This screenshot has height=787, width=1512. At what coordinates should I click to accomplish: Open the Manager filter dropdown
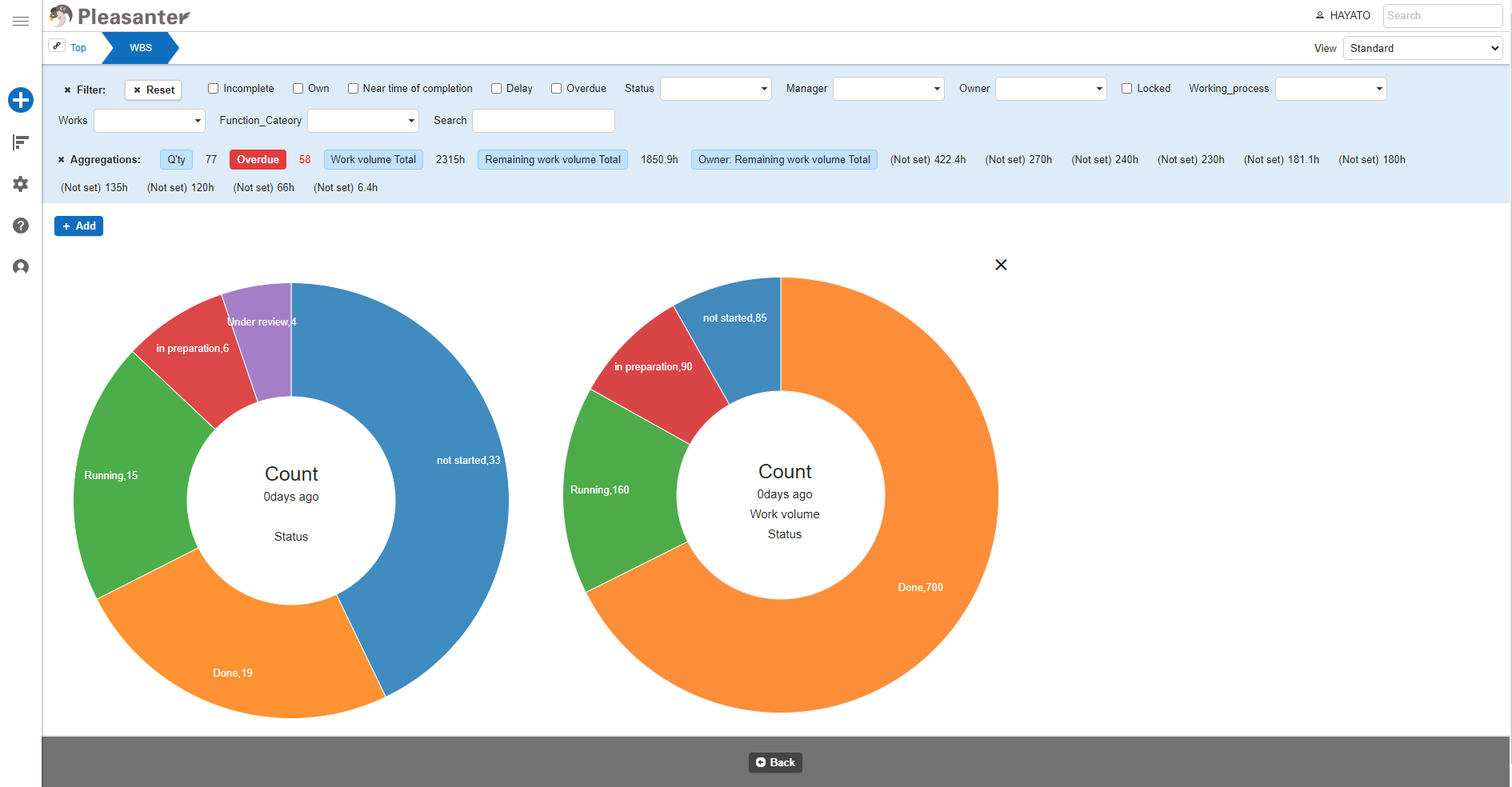pyautogui.click(x=889, y=89)
